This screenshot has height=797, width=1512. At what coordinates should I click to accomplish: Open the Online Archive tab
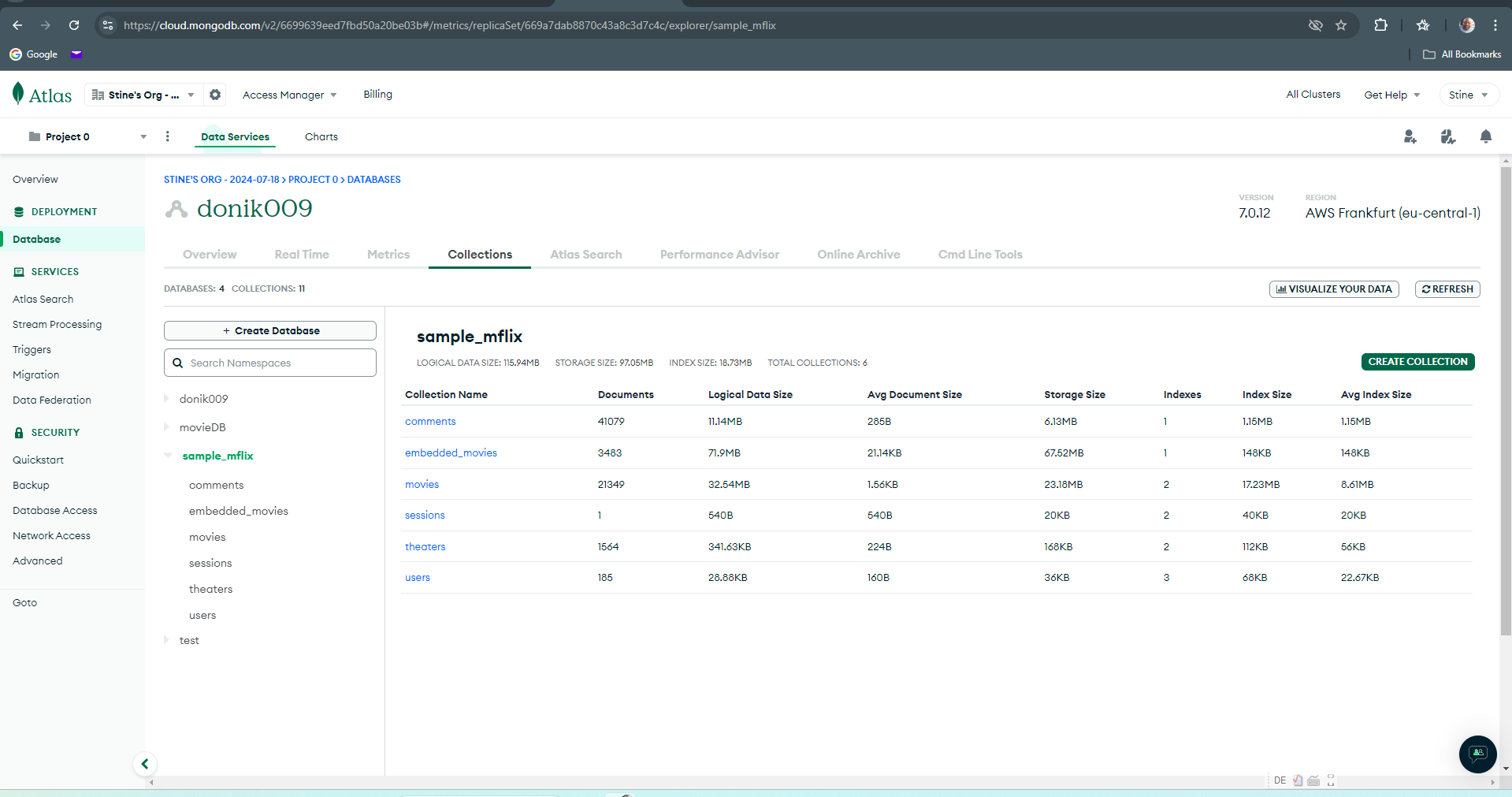pos(859,255)
